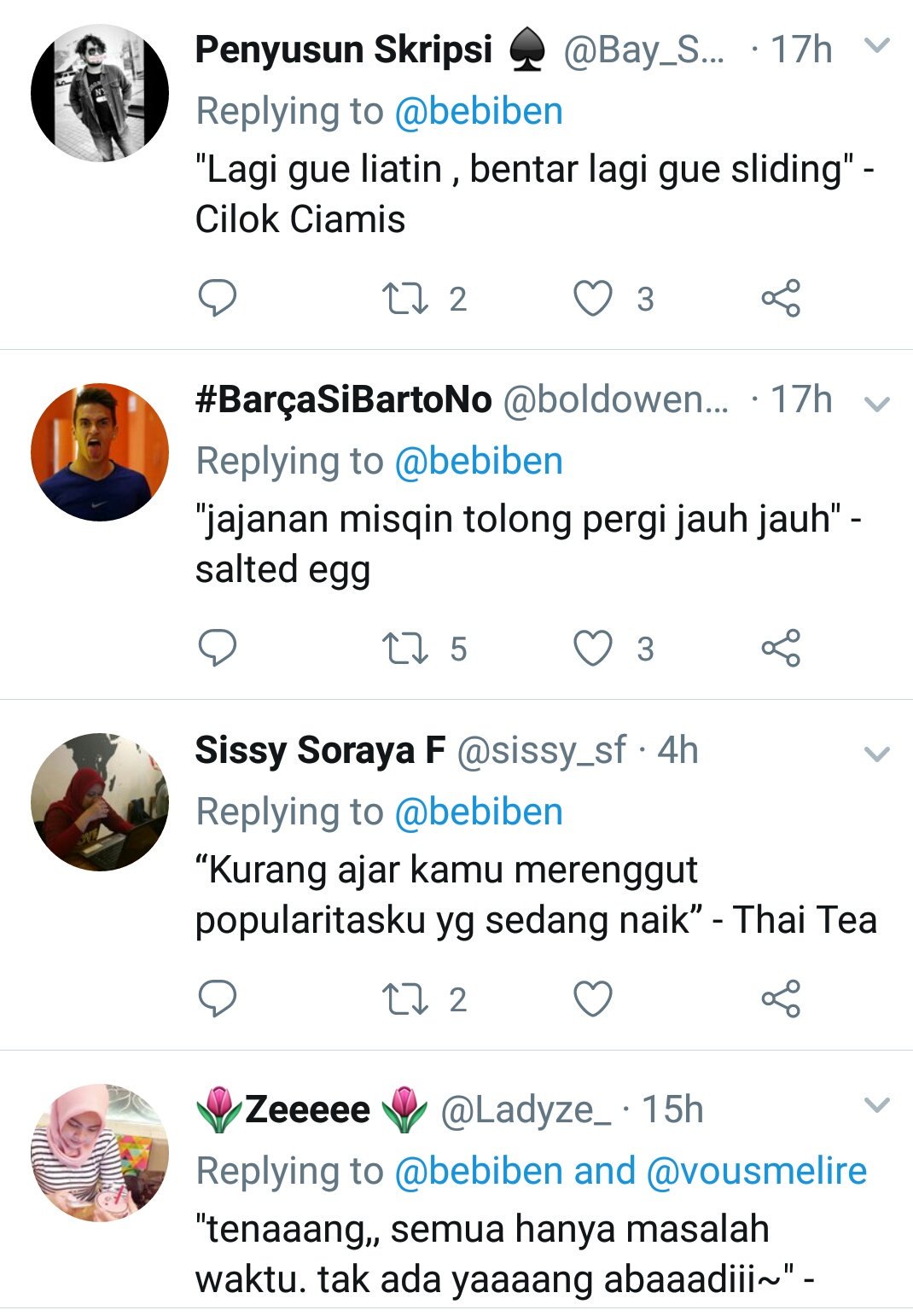Open Zeeeee's profile avatar

[x=100, y=1152]
